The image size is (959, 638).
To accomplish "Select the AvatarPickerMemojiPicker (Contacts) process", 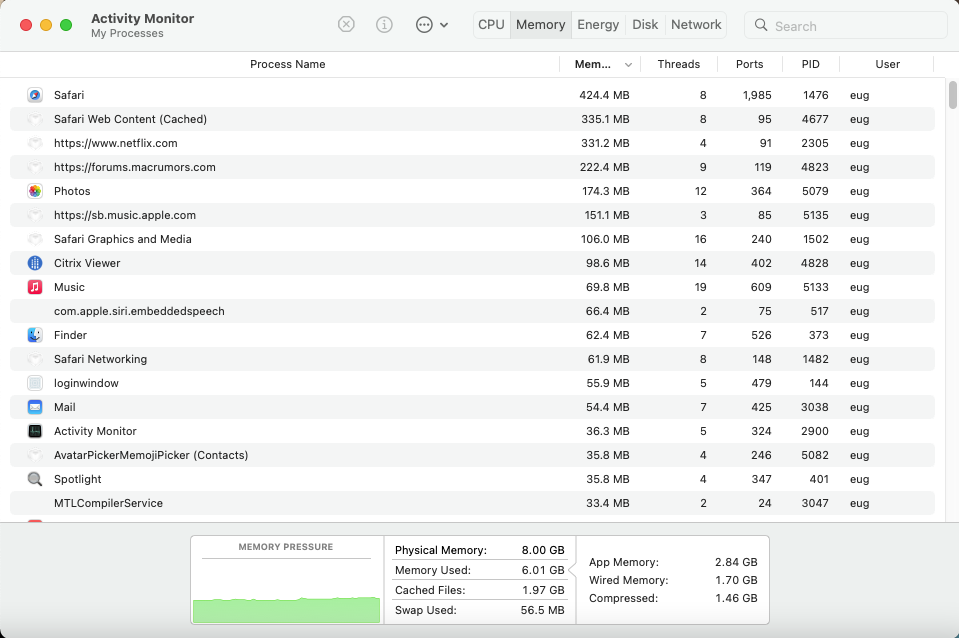I will point(151,455).
